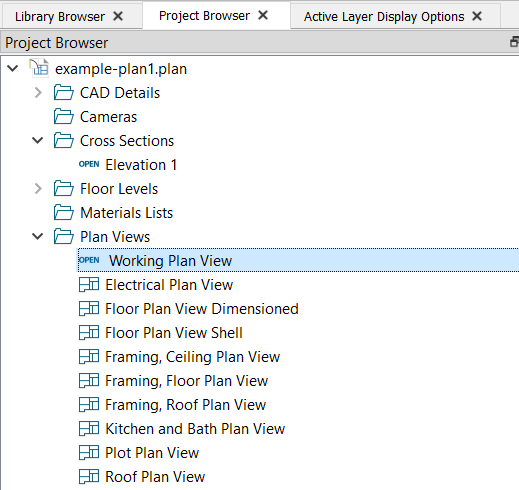519x490 pixels.
Task: Collapse the Plan Views folder
Action: (x=38, y=236)
